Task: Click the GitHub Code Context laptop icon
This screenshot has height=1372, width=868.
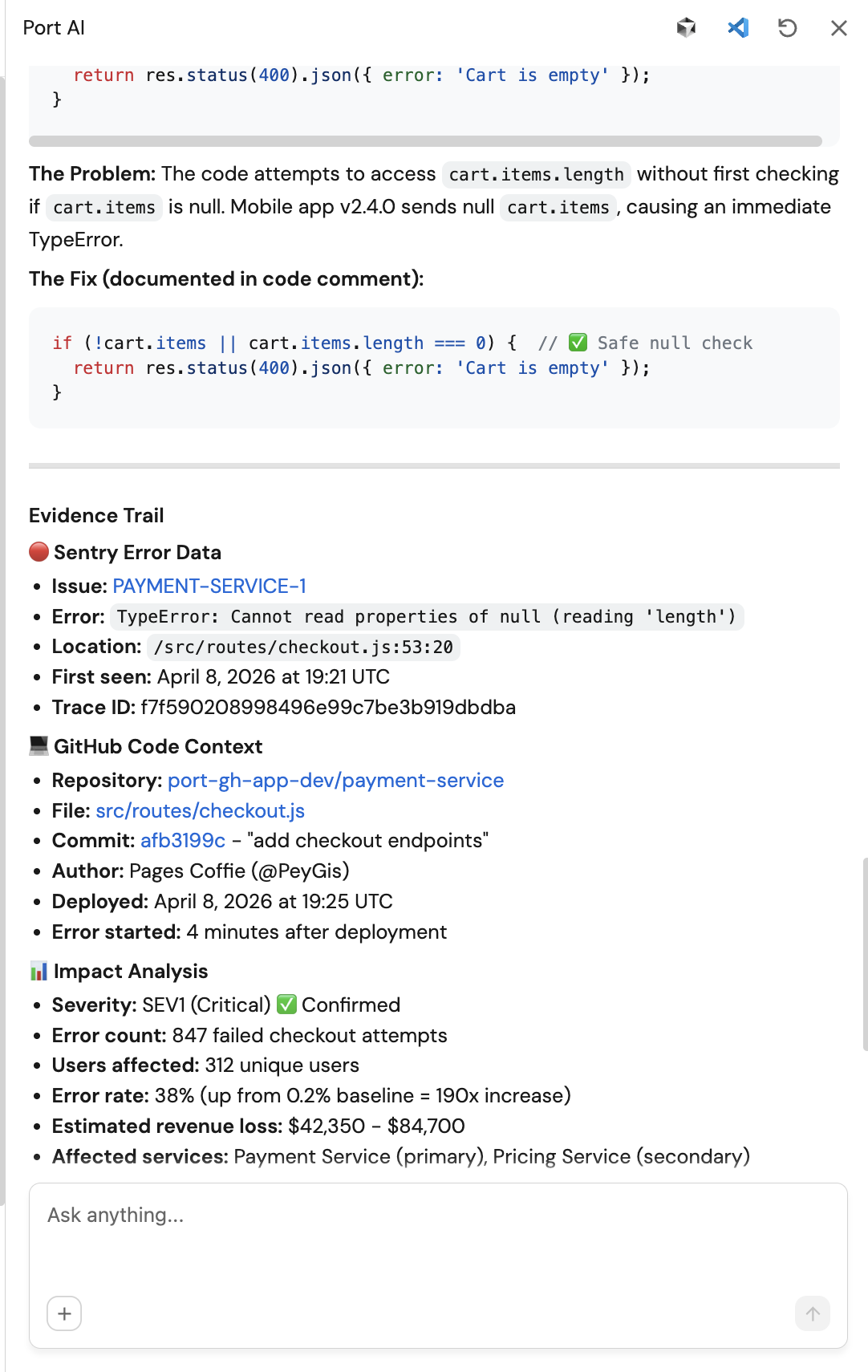Action: coord(39,746)
